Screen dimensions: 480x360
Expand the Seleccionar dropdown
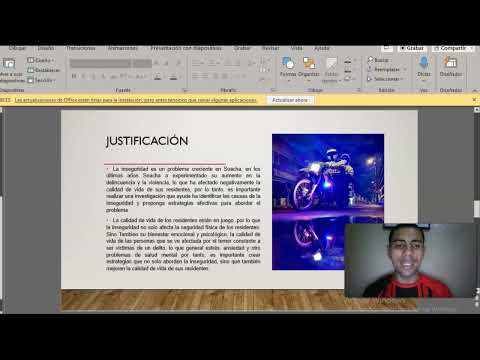[386, 79]
